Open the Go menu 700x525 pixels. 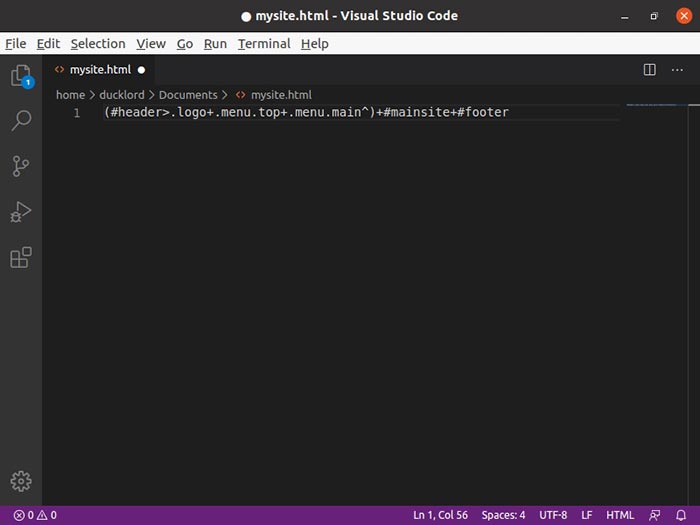click(x=185, y=44)
